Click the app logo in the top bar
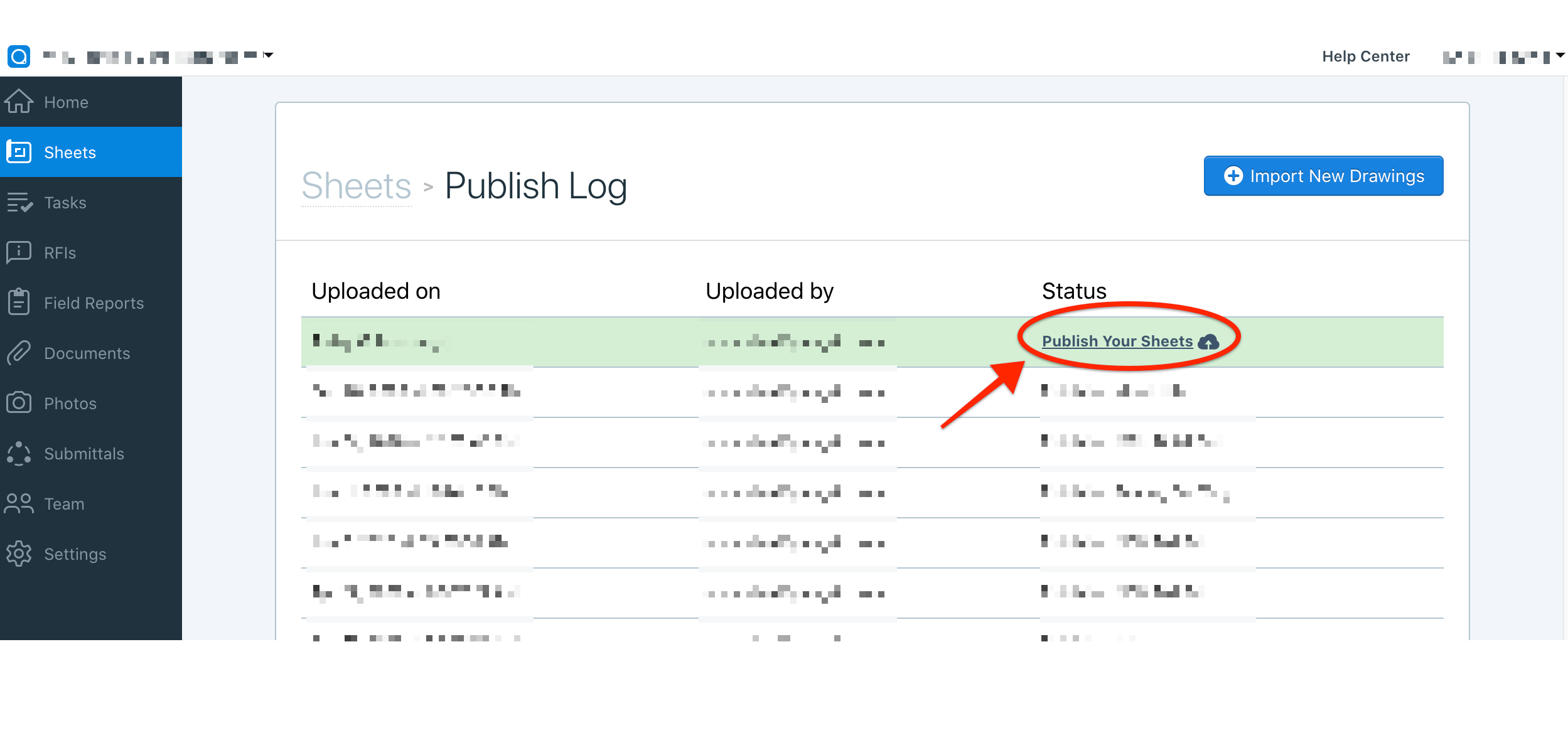Viewport: 1568px width, 755px height. click(19, 56)
